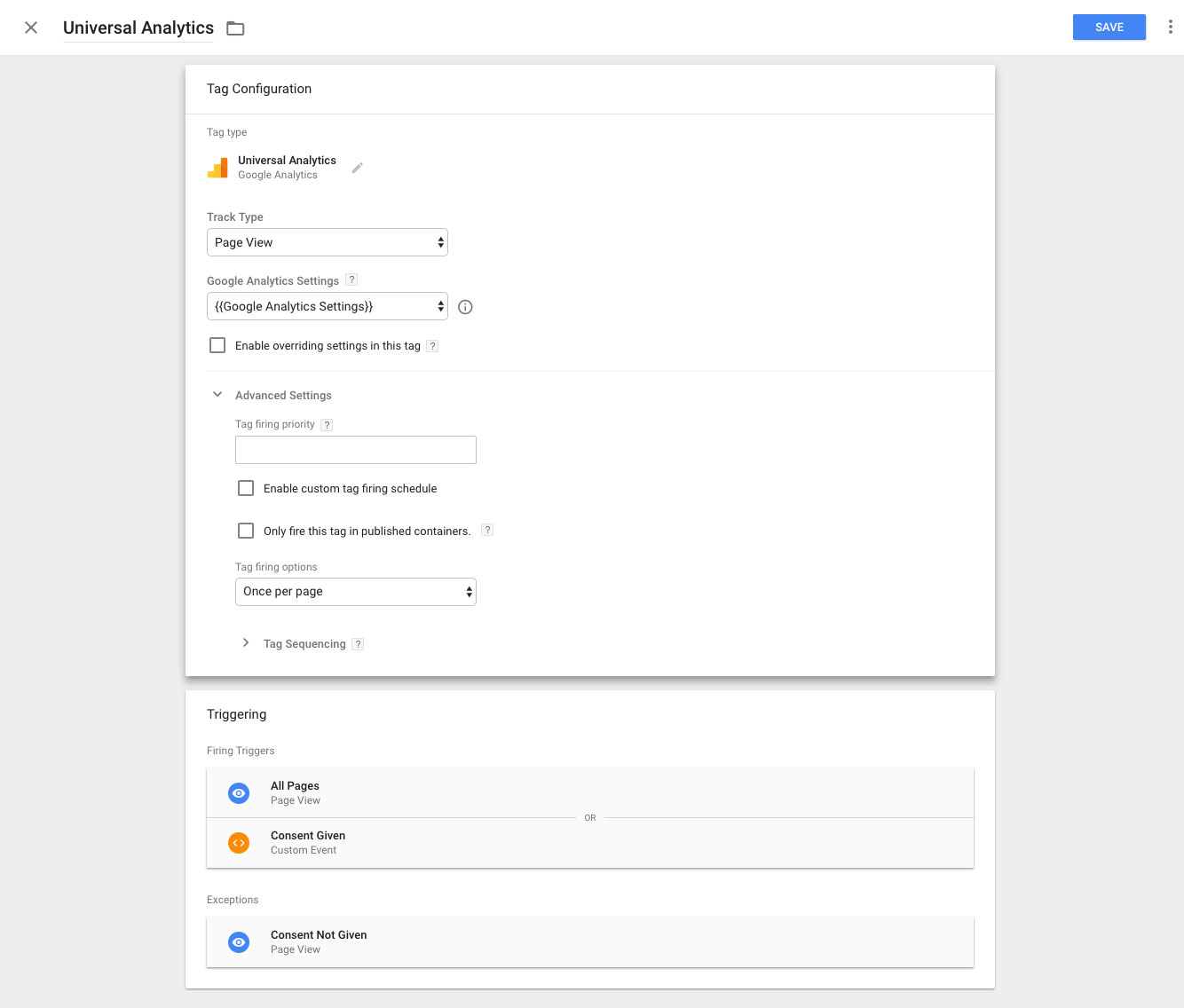Click the All Pages trigger eye icon
Screen dimensions: 1184x1008
(x=239, y=793)
